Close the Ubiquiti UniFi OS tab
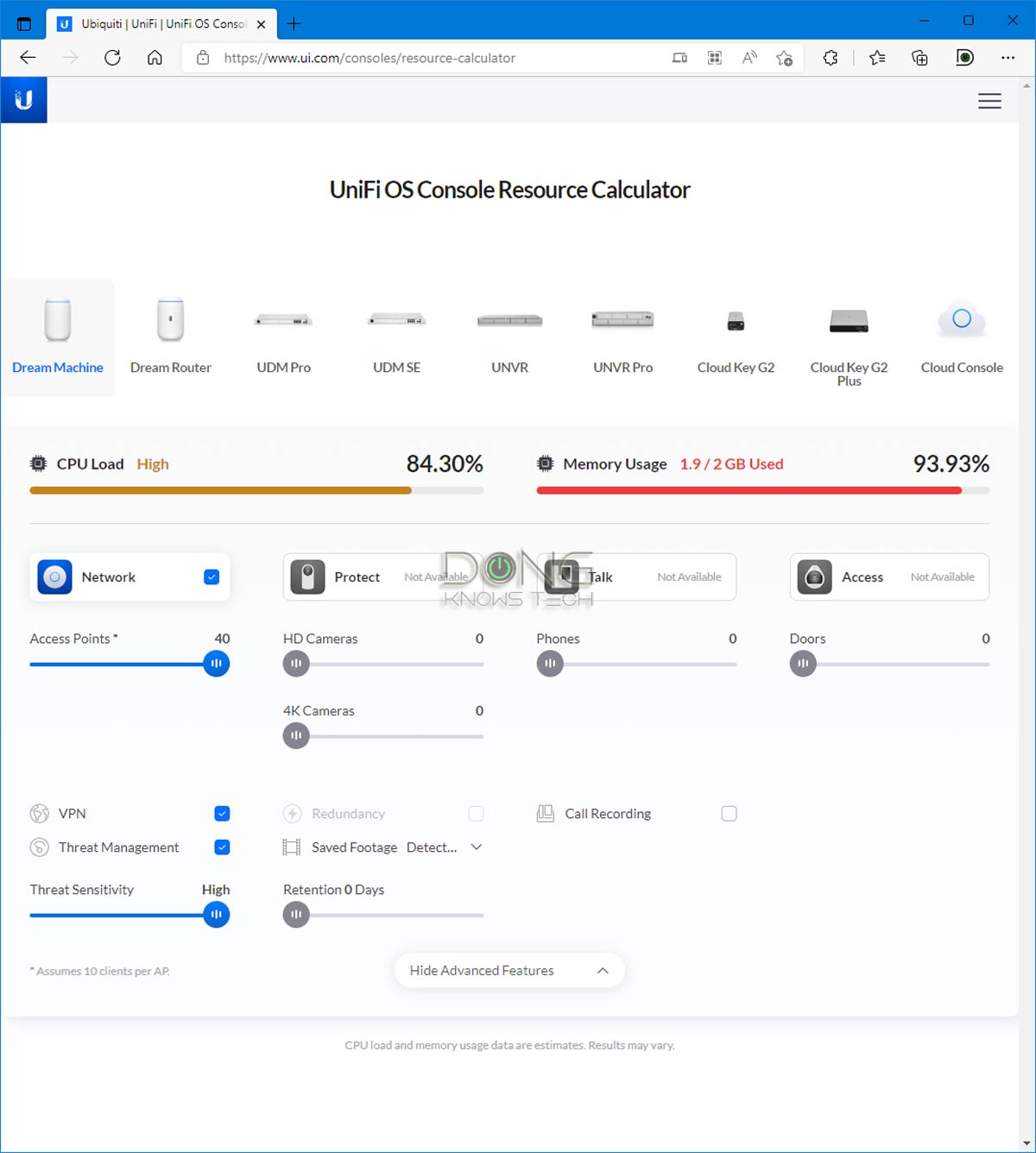Screen dimensions: 1036x1153 click(x=261, y=24)
